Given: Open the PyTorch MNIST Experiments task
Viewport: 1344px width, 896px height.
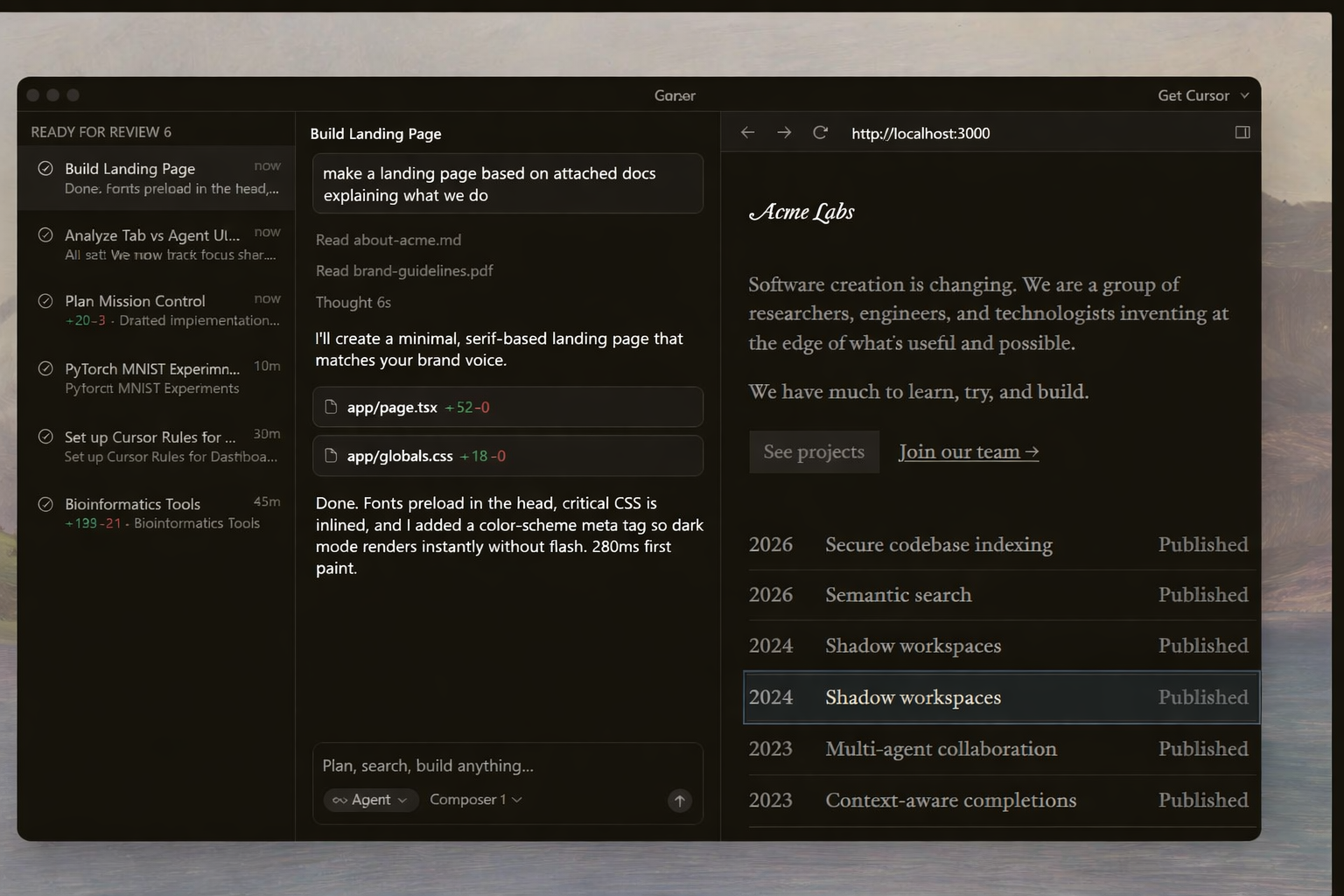Looking at the screenshot, I should point(157,378).
